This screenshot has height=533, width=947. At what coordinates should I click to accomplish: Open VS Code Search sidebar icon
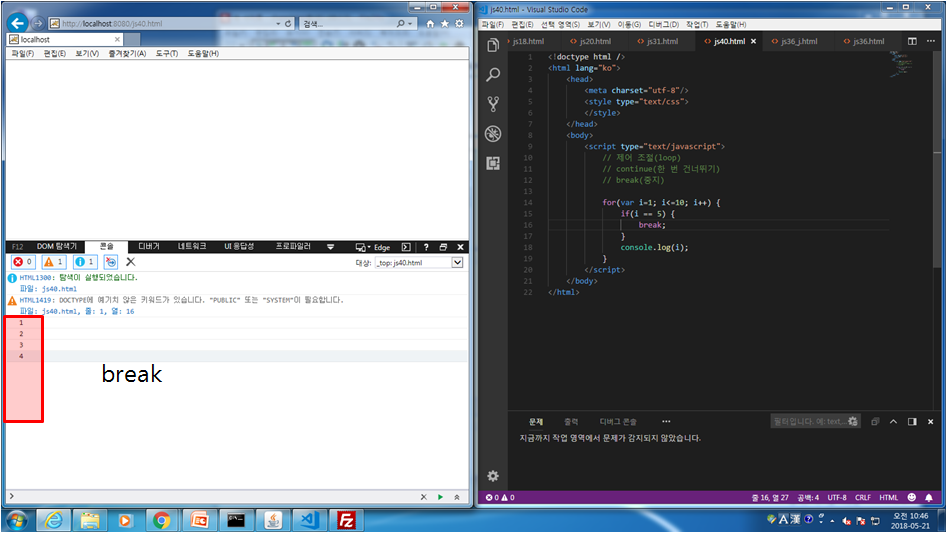coord(493,74)
